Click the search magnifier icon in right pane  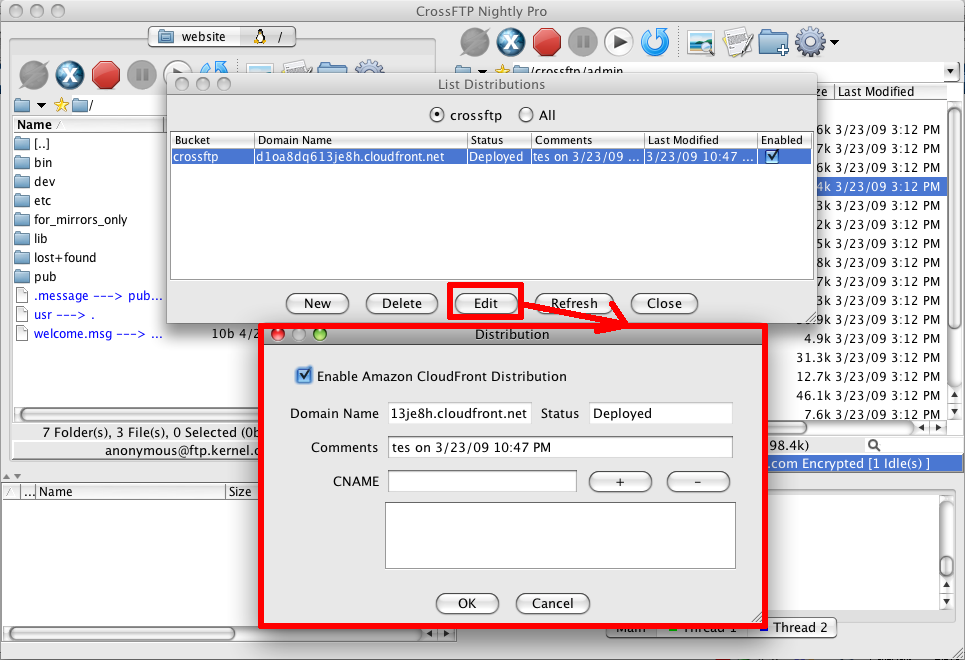(873, 445)
